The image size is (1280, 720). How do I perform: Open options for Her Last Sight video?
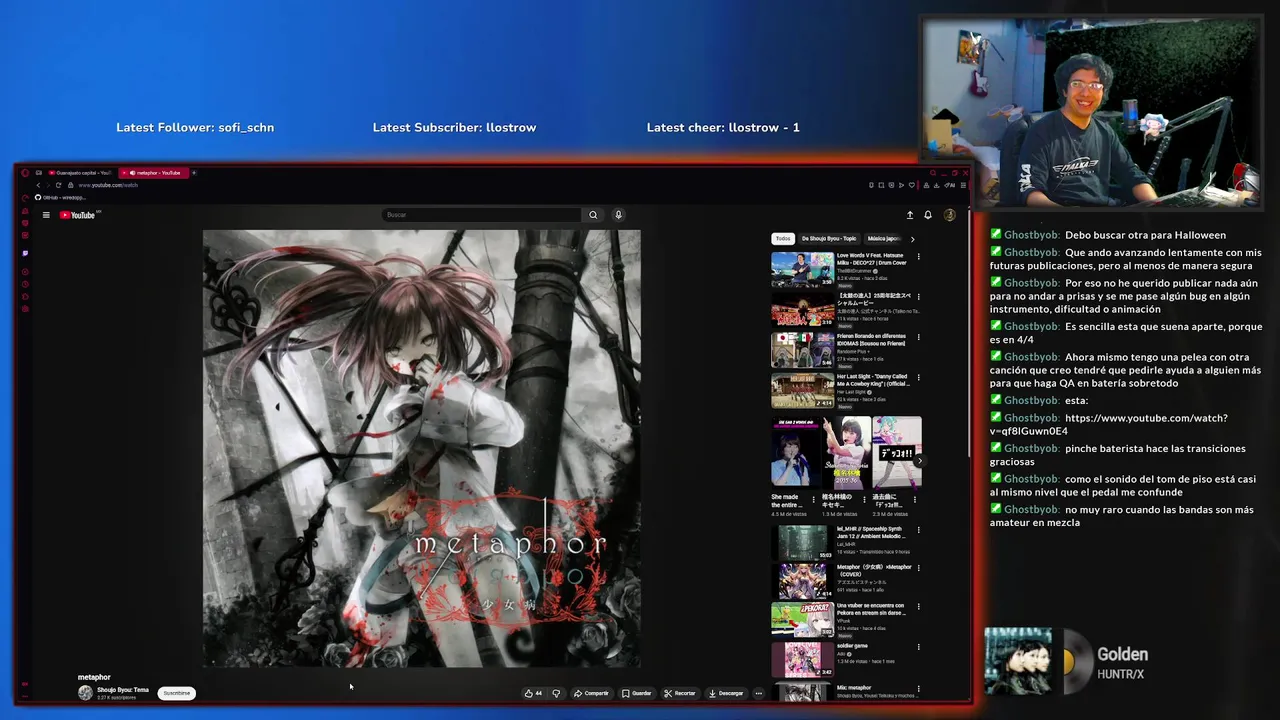(x=918, y=377)
